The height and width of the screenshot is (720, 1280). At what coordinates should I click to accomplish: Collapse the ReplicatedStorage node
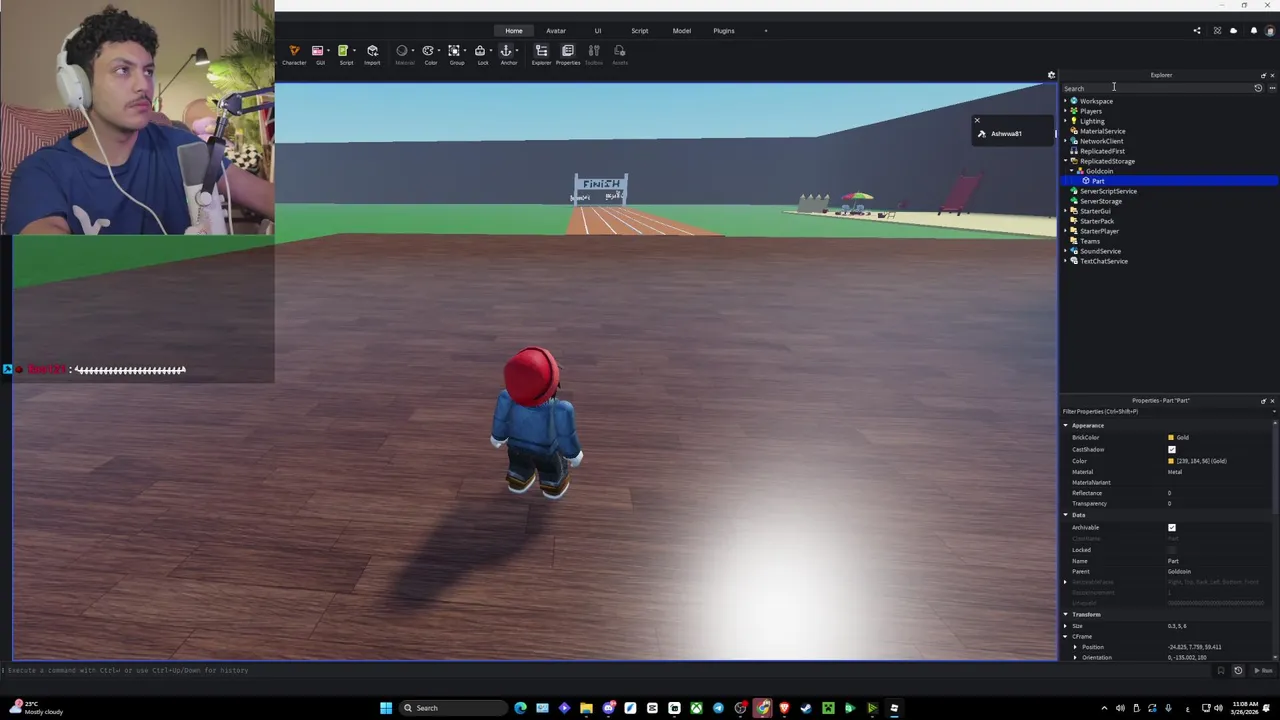(1065, 161)
